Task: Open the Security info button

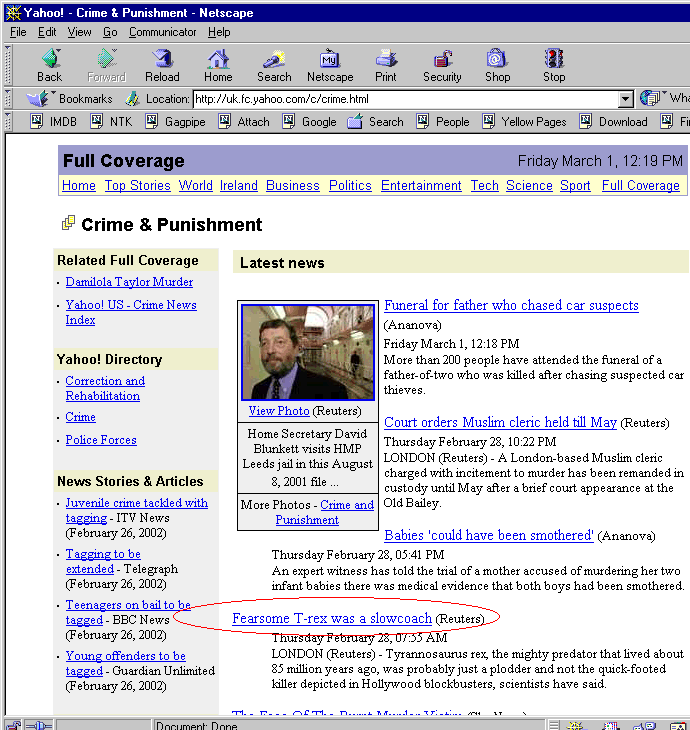Action: (x=442, y=65)
